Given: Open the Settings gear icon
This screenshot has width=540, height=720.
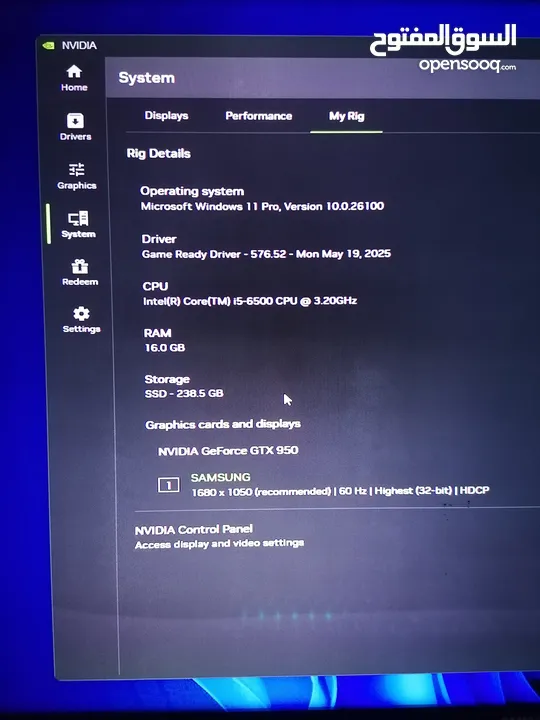Looking at the screenshot, I should [x=81, y=314].
